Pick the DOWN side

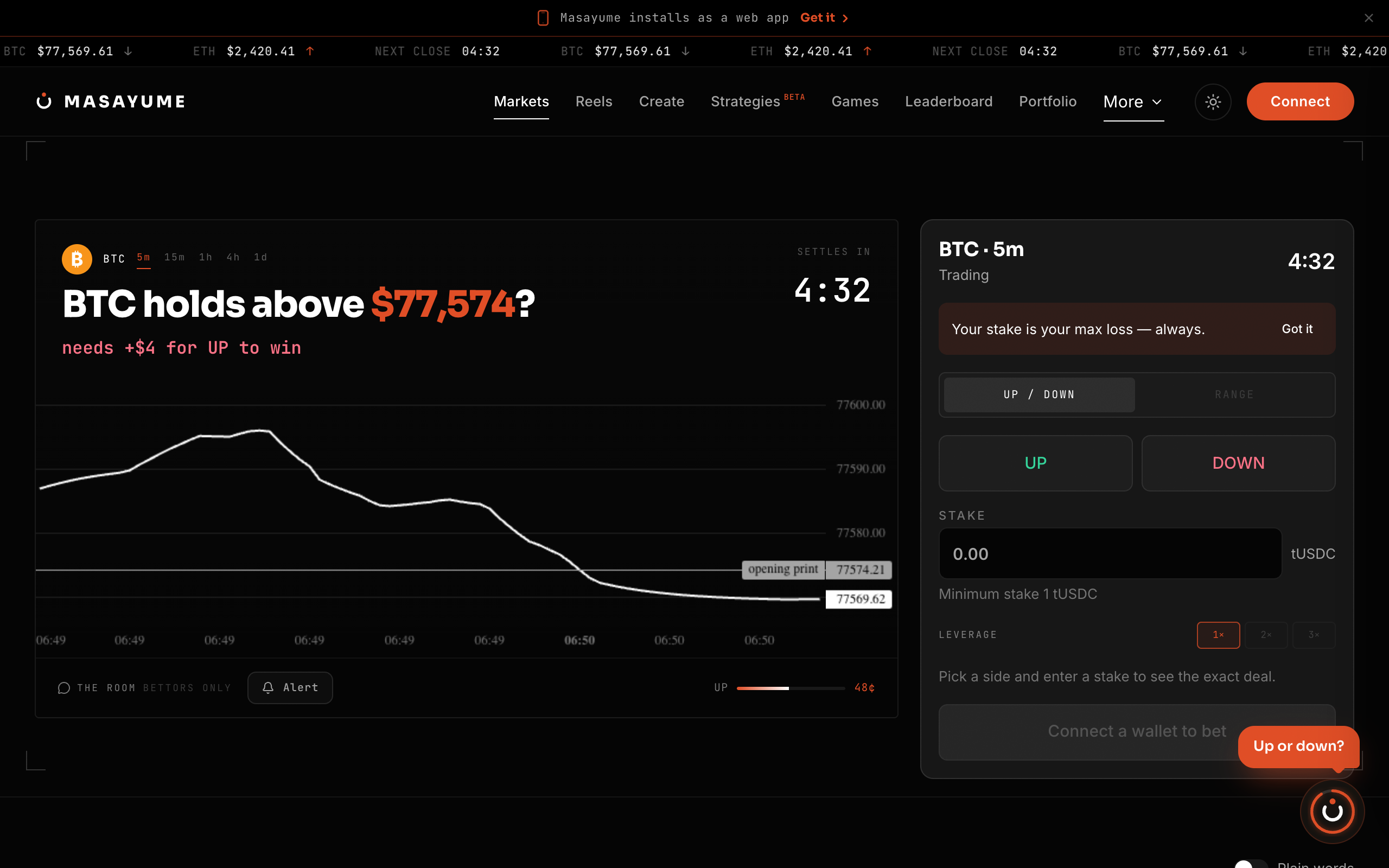coord(1238,463)
